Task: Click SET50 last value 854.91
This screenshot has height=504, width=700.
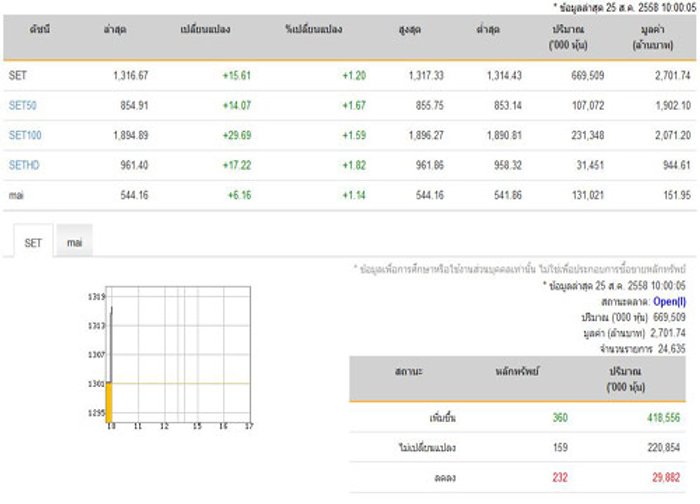Action: pyautogui.click(x=134, y=105)
